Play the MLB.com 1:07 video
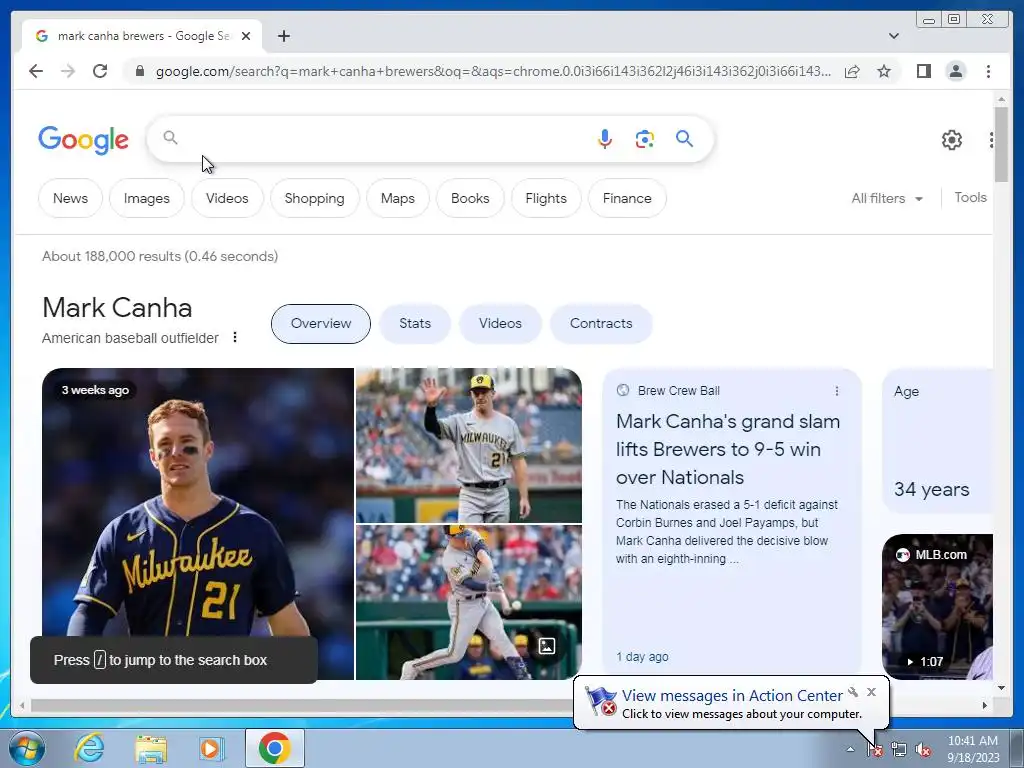Screen dimensions: 1024x768 tap(938, 607)
